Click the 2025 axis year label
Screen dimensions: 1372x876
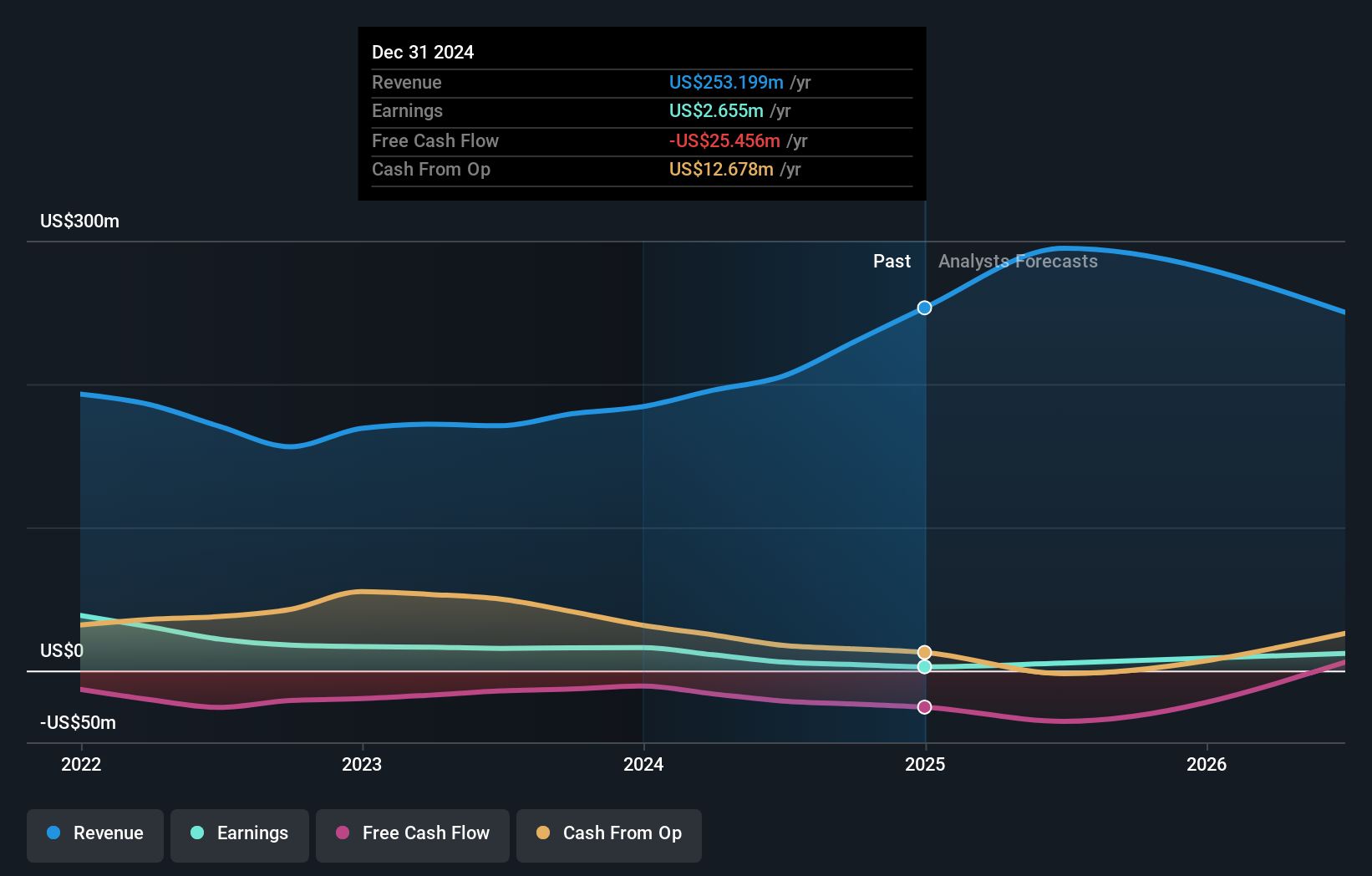click(924, 763)
